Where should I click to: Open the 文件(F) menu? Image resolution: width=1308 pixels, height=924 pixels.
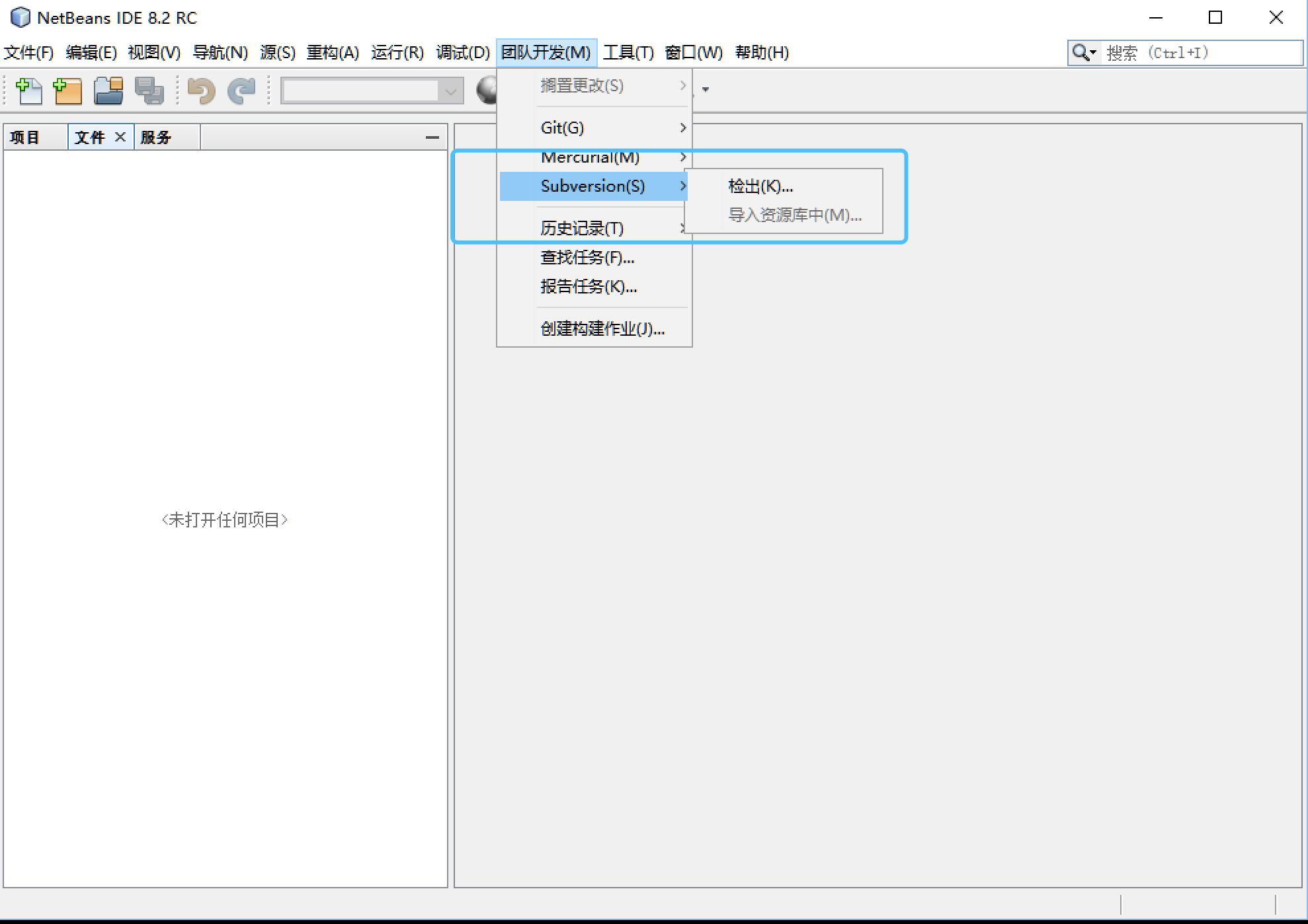[x=28, y=52]
